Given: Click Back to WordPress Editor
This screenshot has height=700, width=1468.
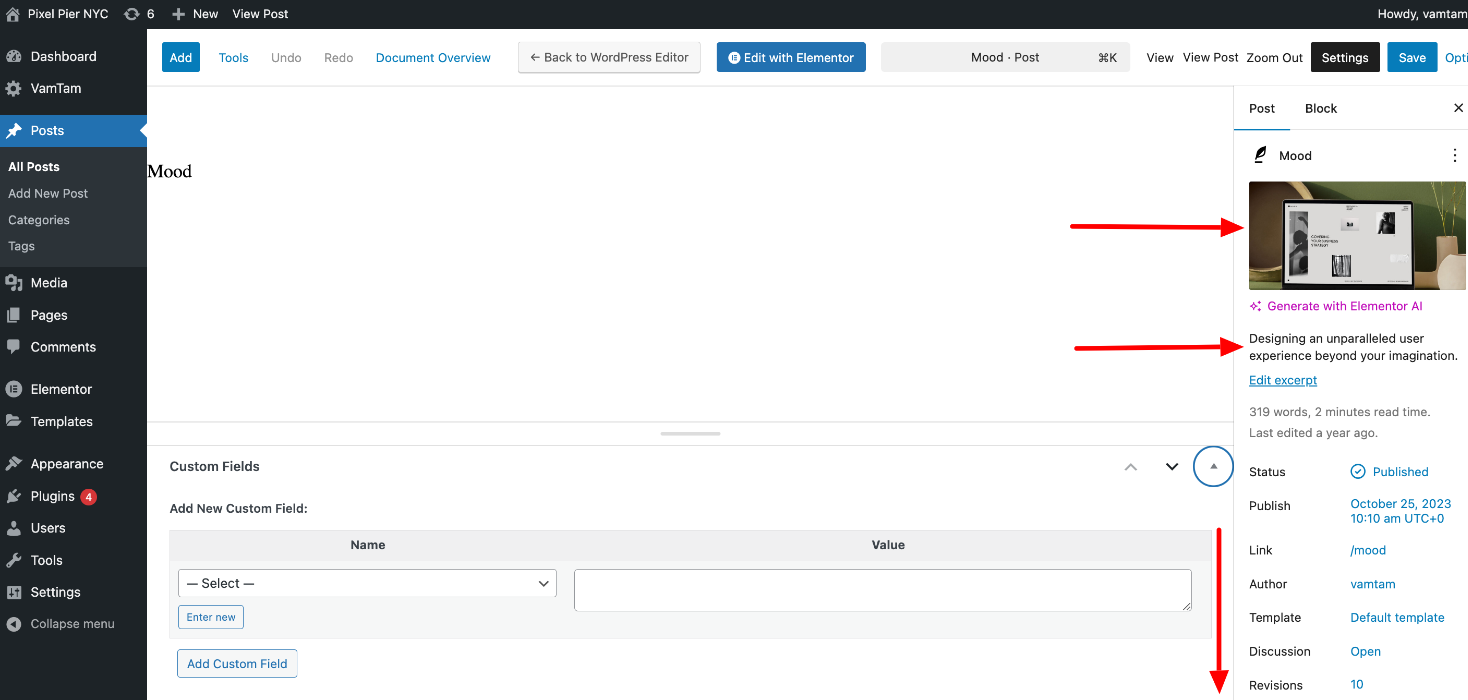Looking at the screenshot, I should pyautogui.click(x=609, y=57).
